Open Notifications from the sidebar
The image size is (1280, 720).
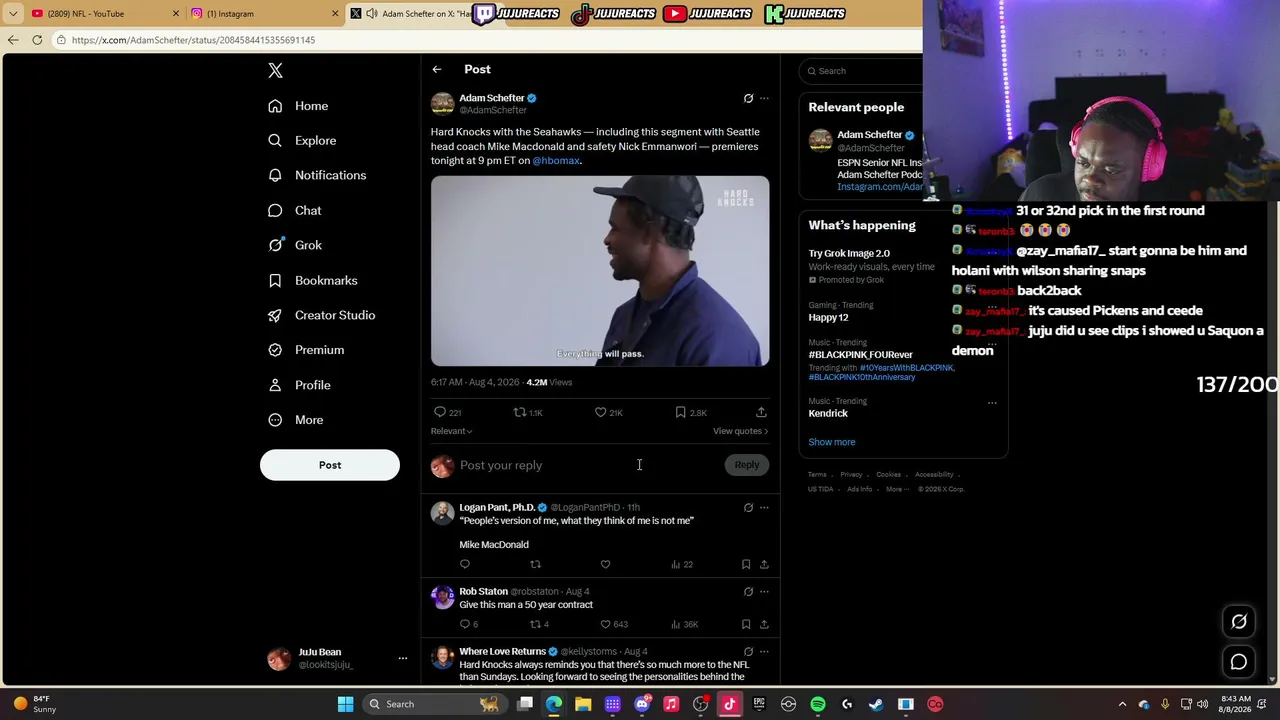click(317, 175)
